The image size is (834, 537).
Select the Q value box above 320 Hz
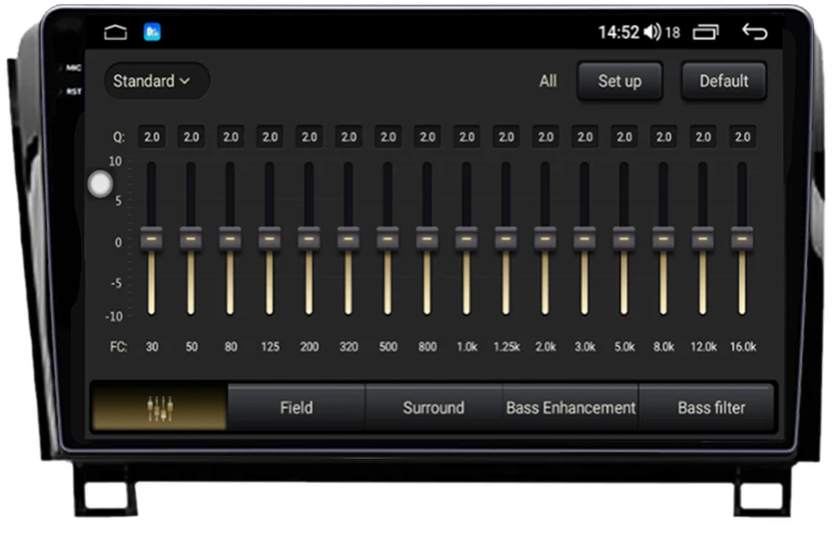348,137
